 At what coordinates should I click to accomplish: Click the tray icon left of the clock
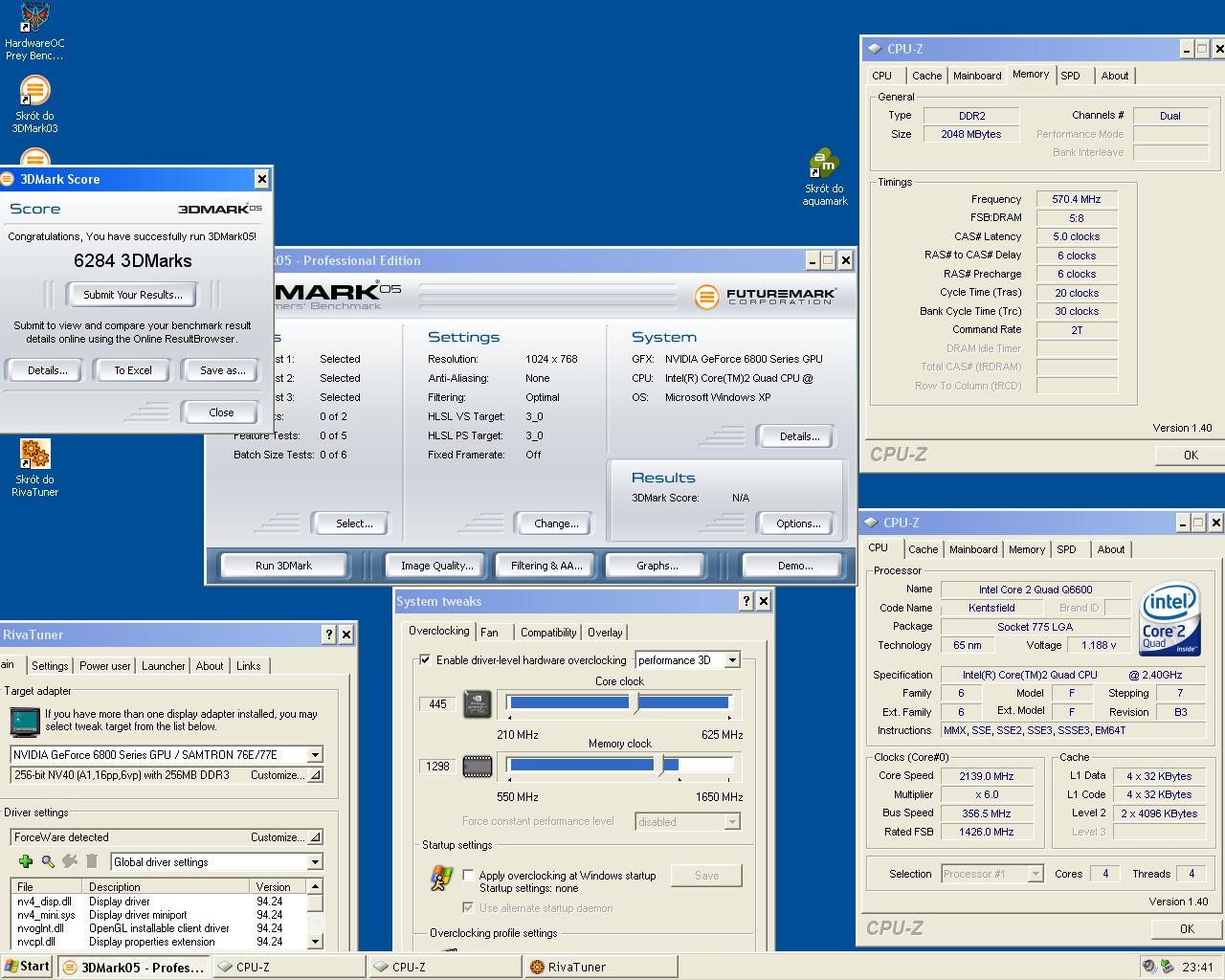point(1168,966)
